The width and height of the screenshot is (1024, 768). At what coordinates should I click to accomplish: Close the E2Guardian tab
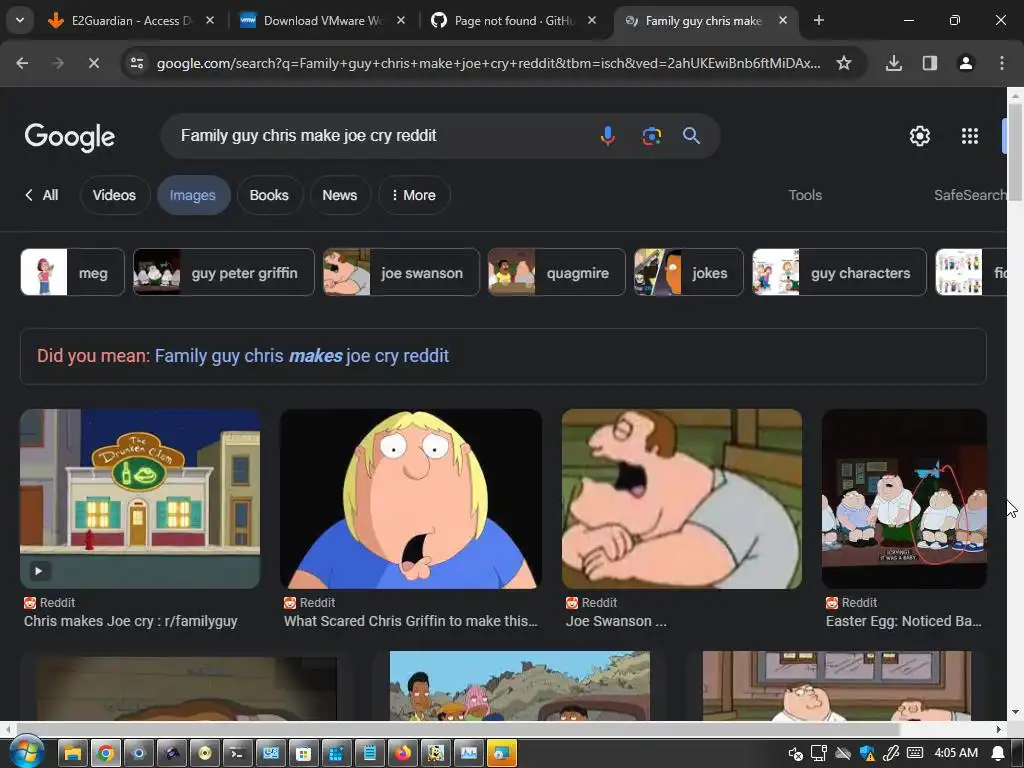pos(210,20)
